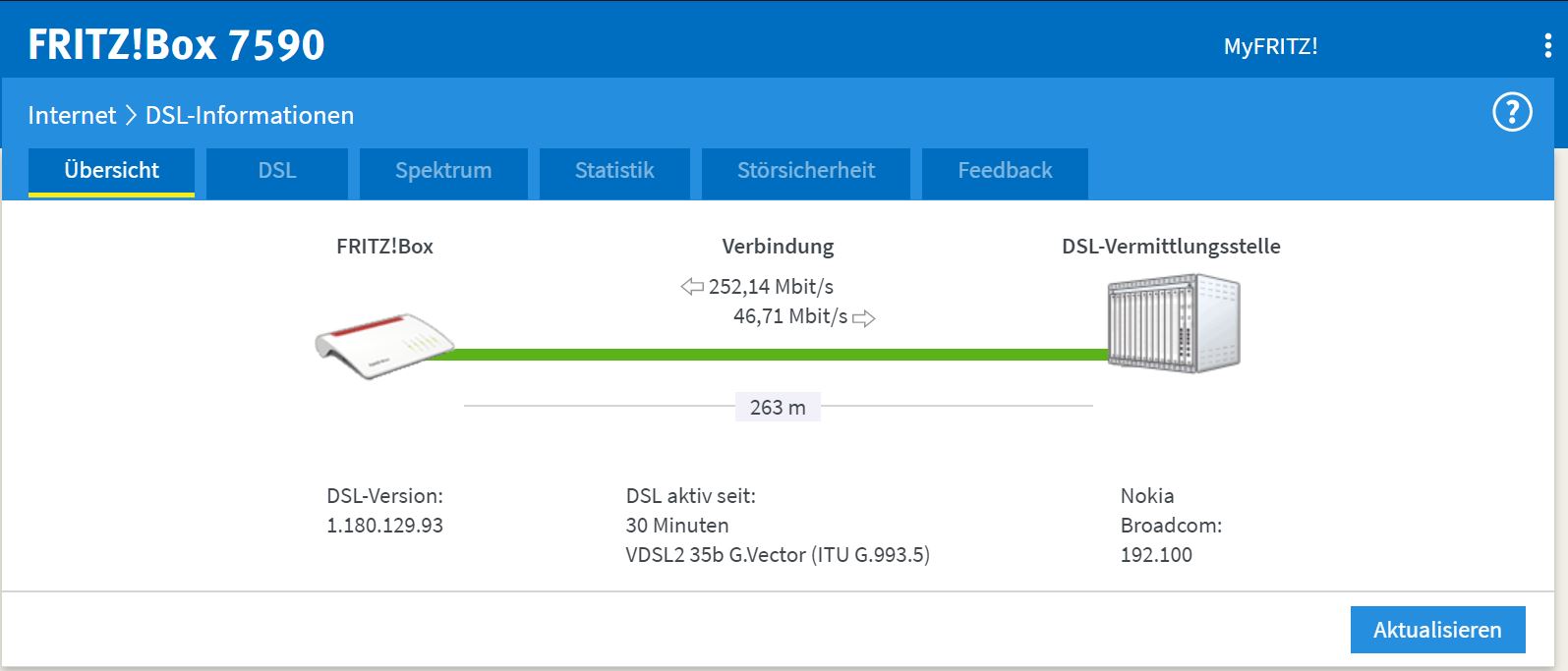Switch to the DSL tab
This screenshot has width=1568, height=671.
click(277, 173)
